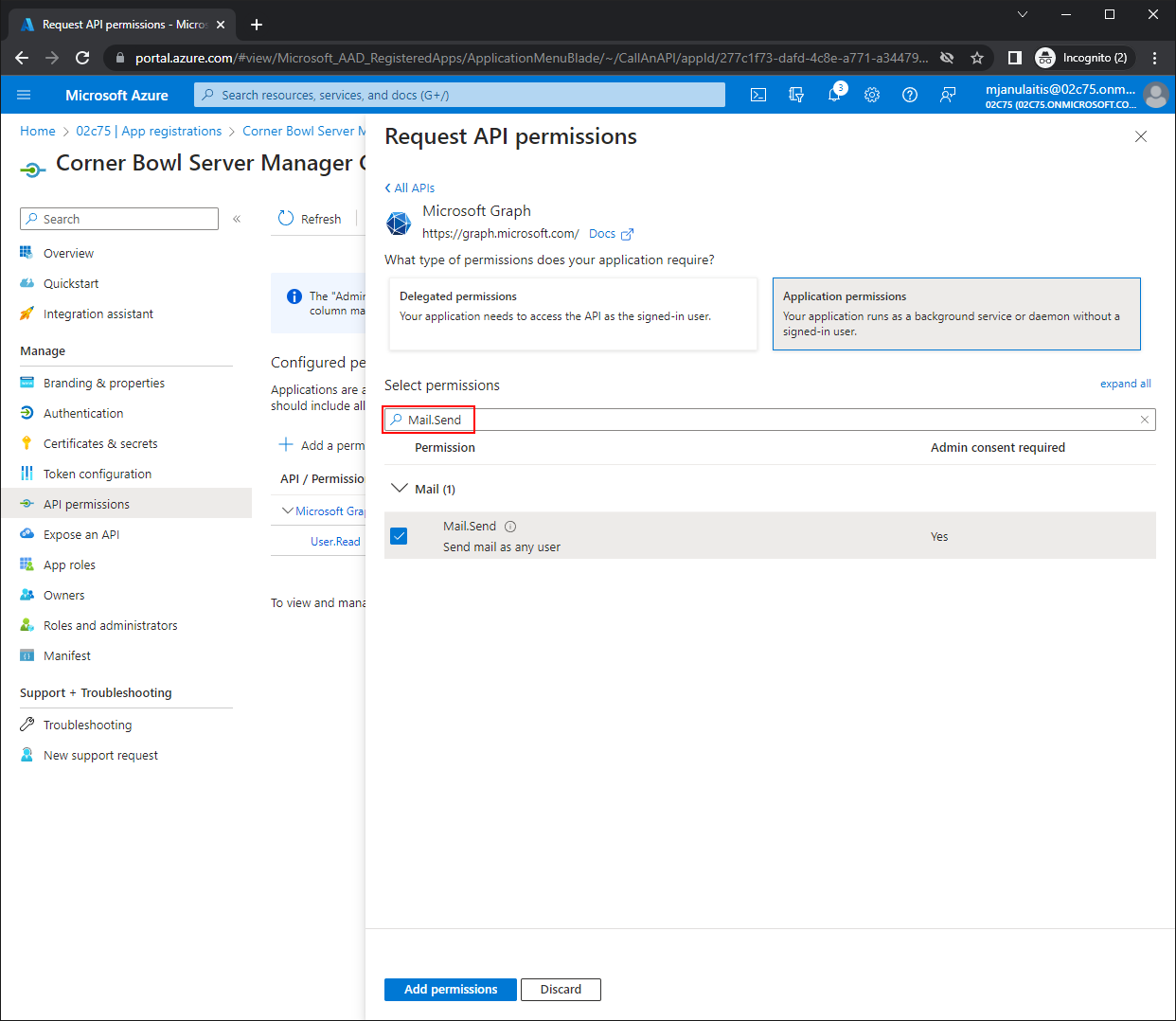Open Certificates & secrets menu item
The height and width of the screenshot is (1021, 1176).
tap(100, 443)
